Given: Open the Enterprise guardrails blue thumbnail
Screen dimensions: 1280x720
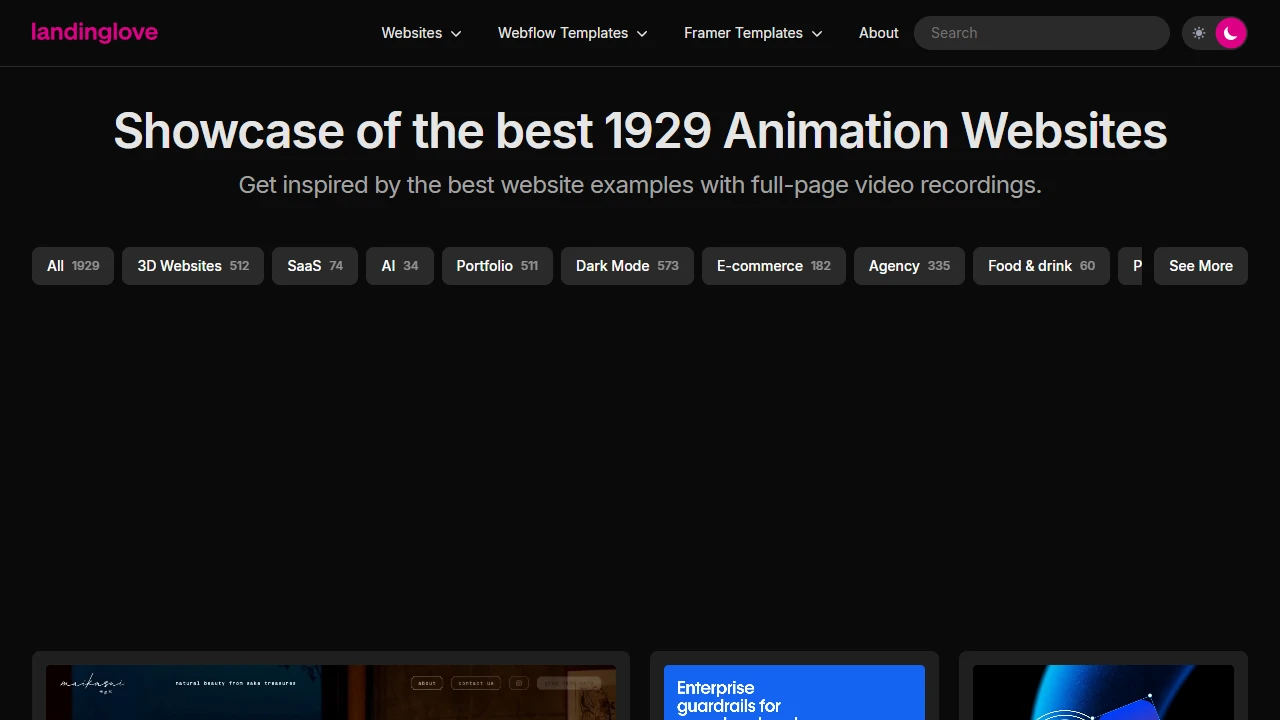Looking at the screenshot, I should [x=794, y=692].
